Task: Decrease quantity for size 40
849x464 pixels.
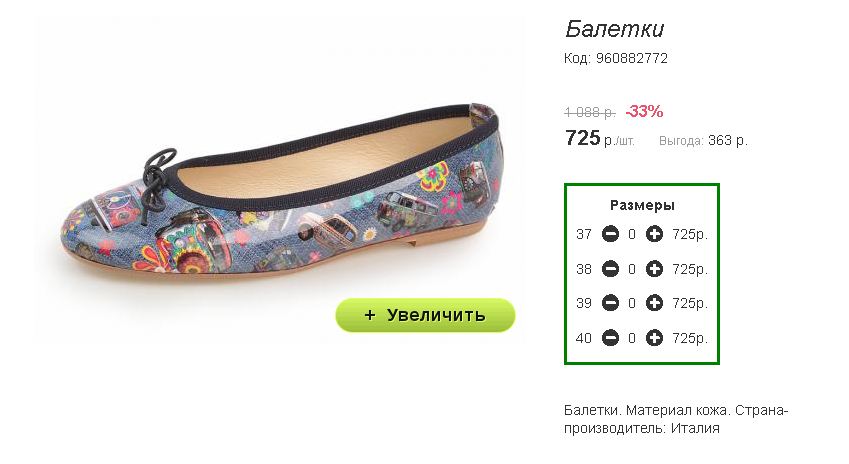Action: pos(610,338)
